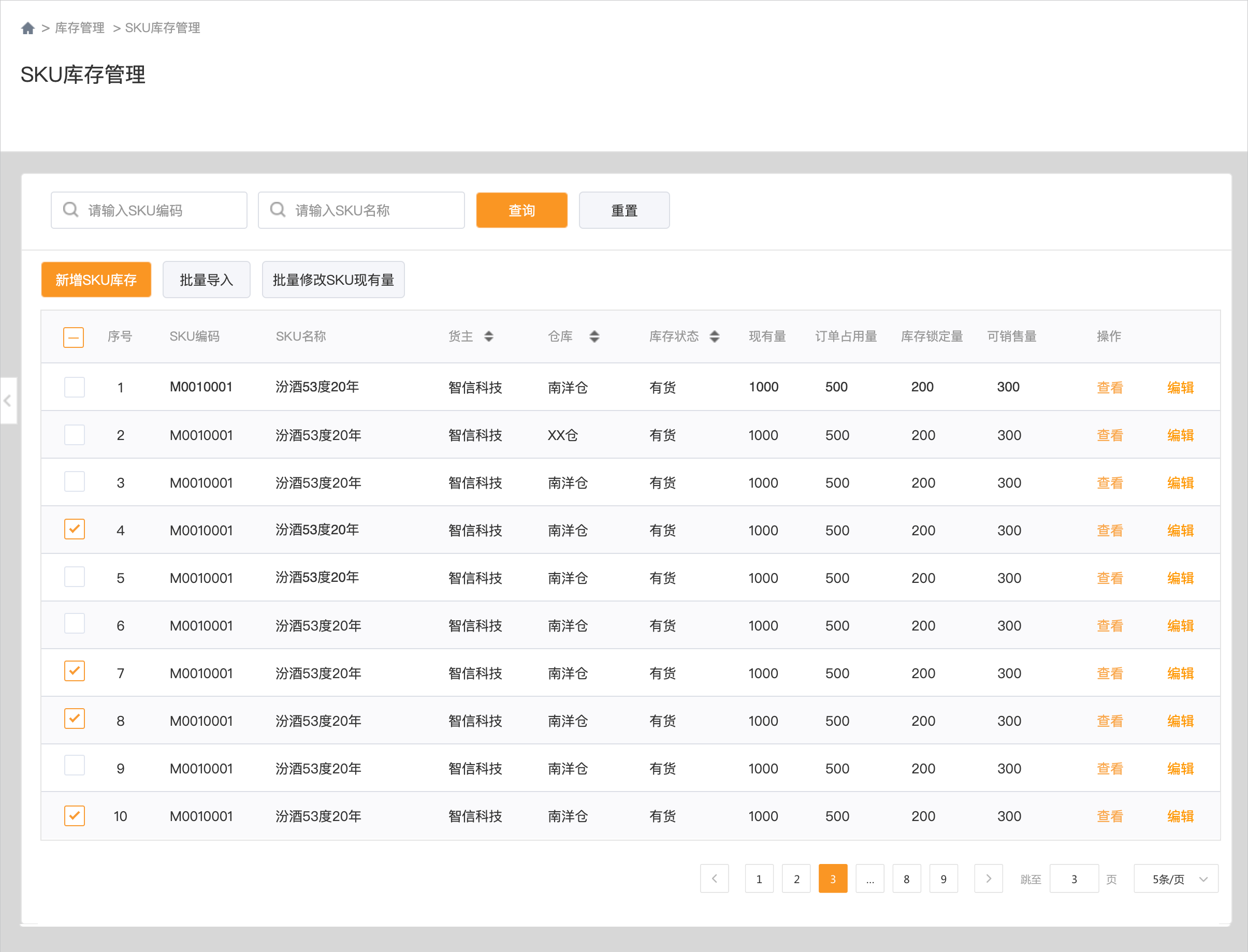Click 批量修改SKU现有量 button
The width and height of the screenshot is (1248, 952).
[x=333, y=280]
